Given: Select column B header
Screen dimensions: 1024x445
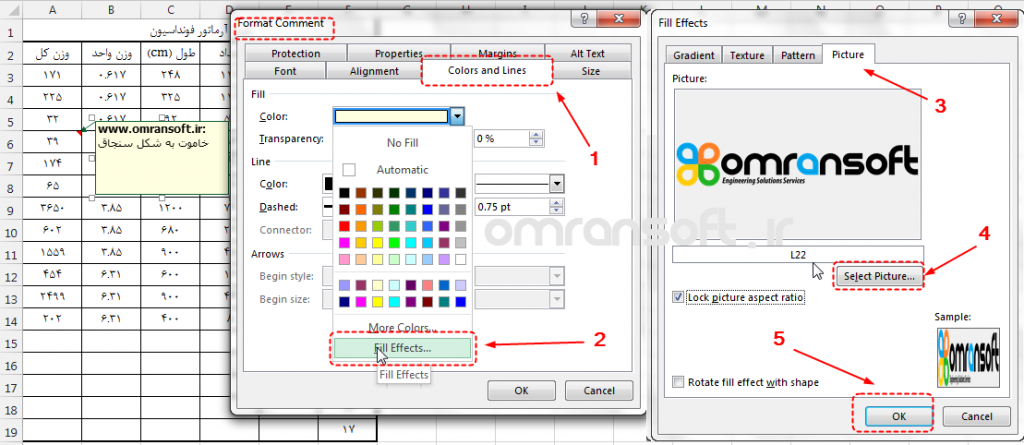Looking at the screenshot, I should tap(111, 10).
